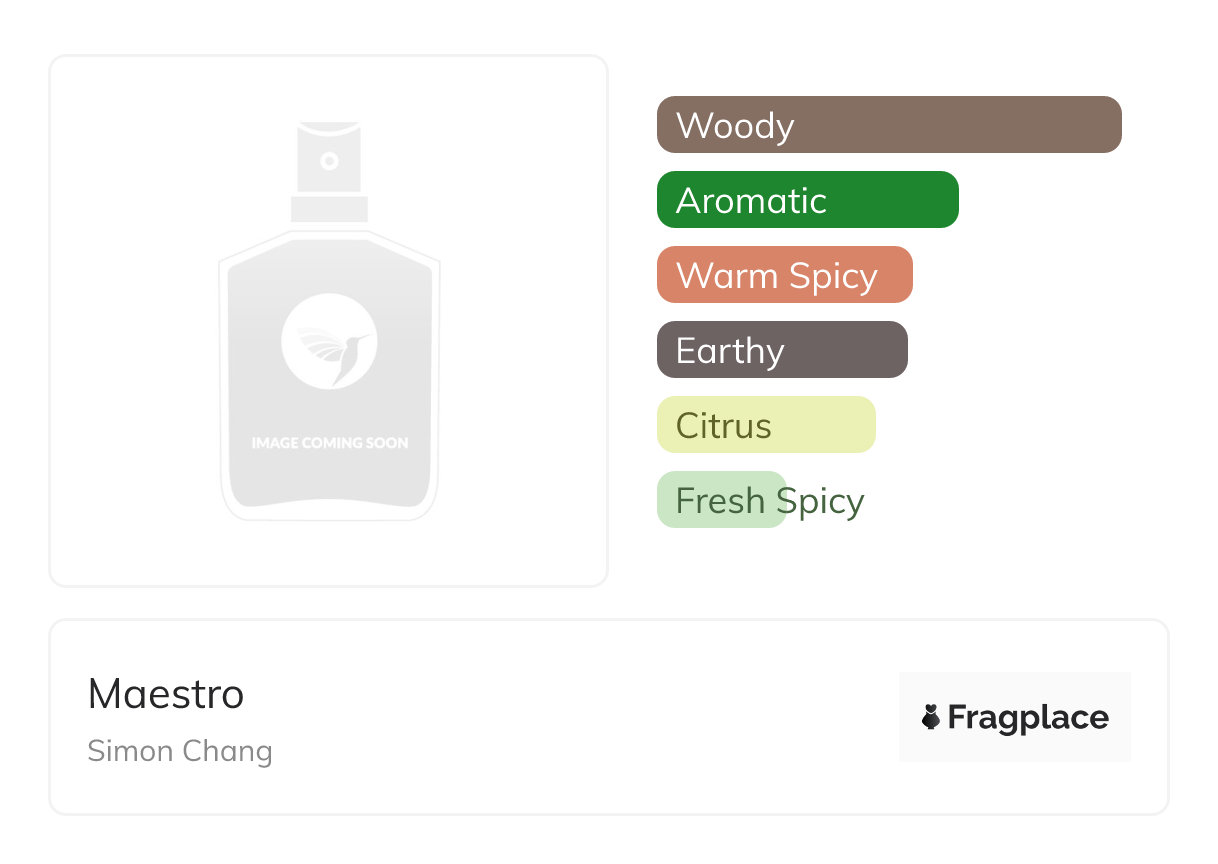Click the "IMAGE COMING SOON" caption
The image size is (1218, 864).
329,442
